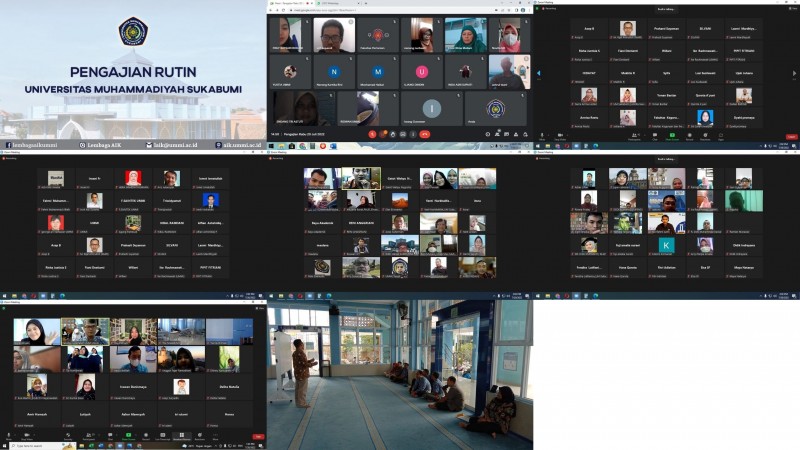Open the View menu in Zoom window with Apps button
800x450 pixels.
[x=793, y=9]
